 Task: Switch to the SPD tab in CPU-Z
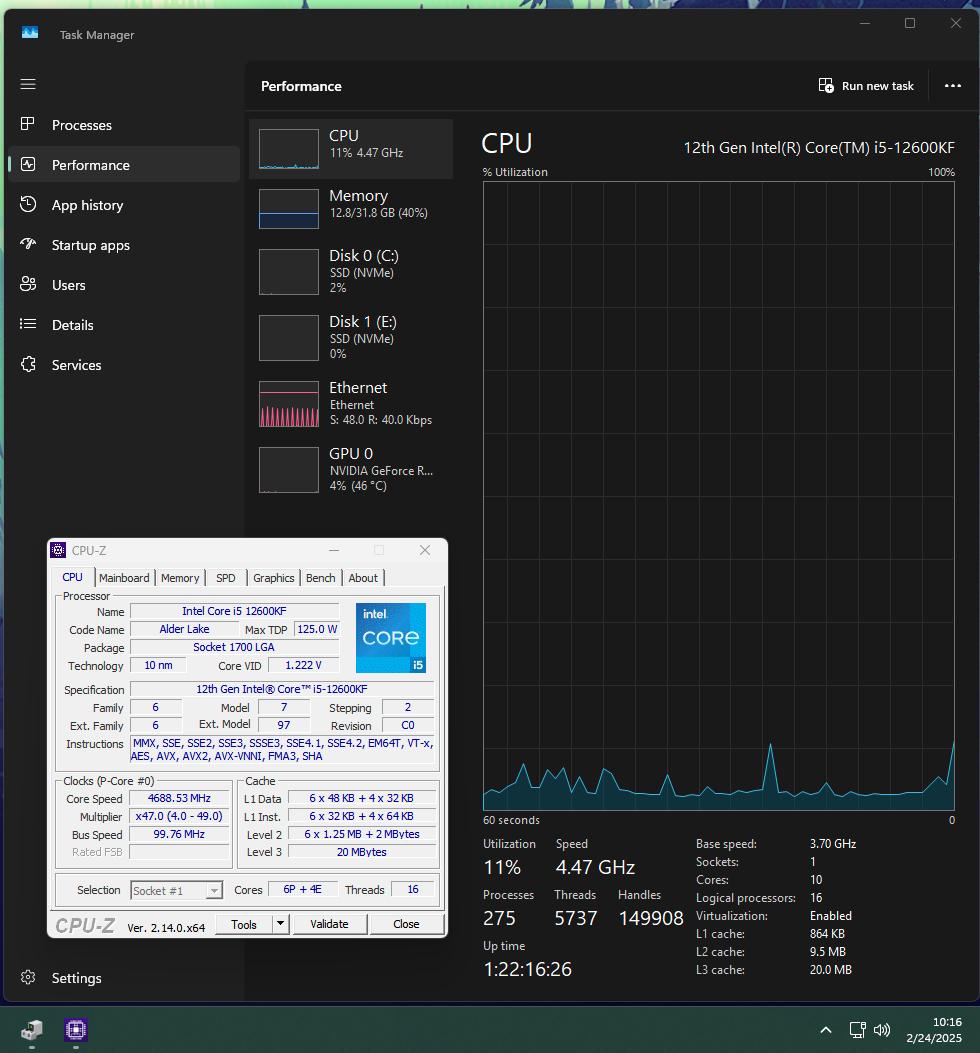(226, 578)
